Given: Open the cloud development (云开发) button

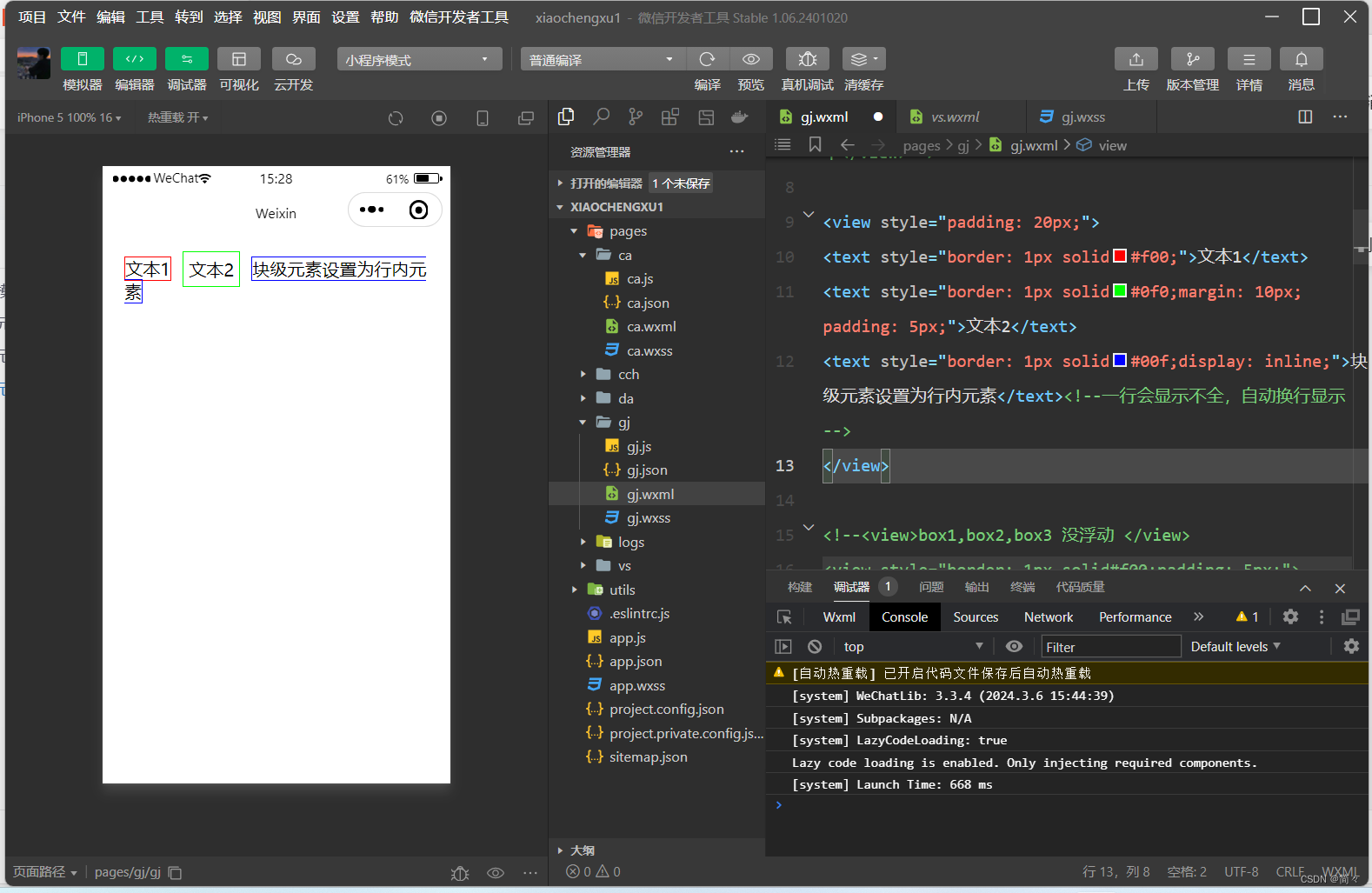Looking at the screenshot, I should (x=294, y=58).
